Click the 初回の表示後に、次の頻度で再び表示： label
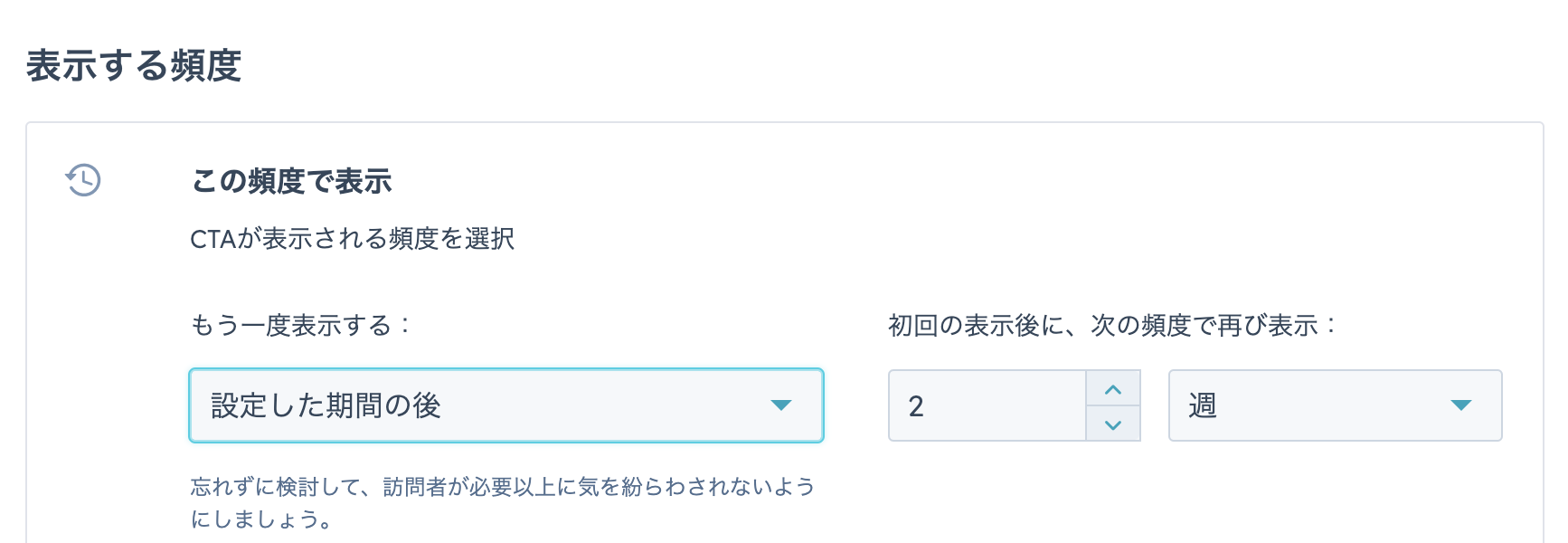This screenshot has height=543, width=1568. (x=1113, y=325)
